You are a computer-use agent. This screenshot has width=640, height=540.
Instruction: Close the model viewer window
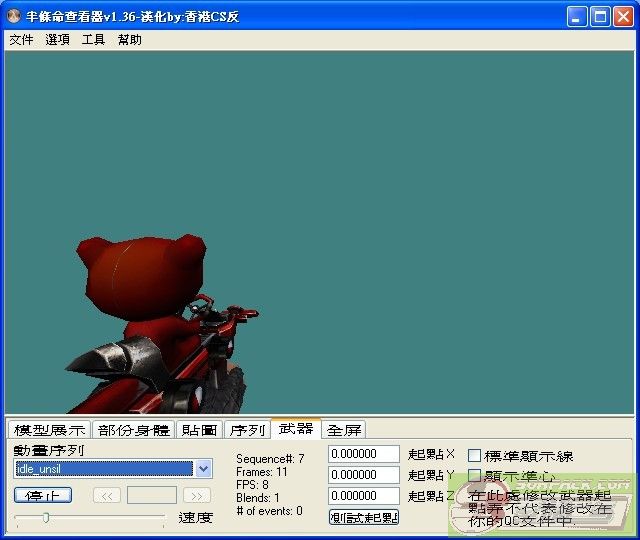tap(624, 16)
